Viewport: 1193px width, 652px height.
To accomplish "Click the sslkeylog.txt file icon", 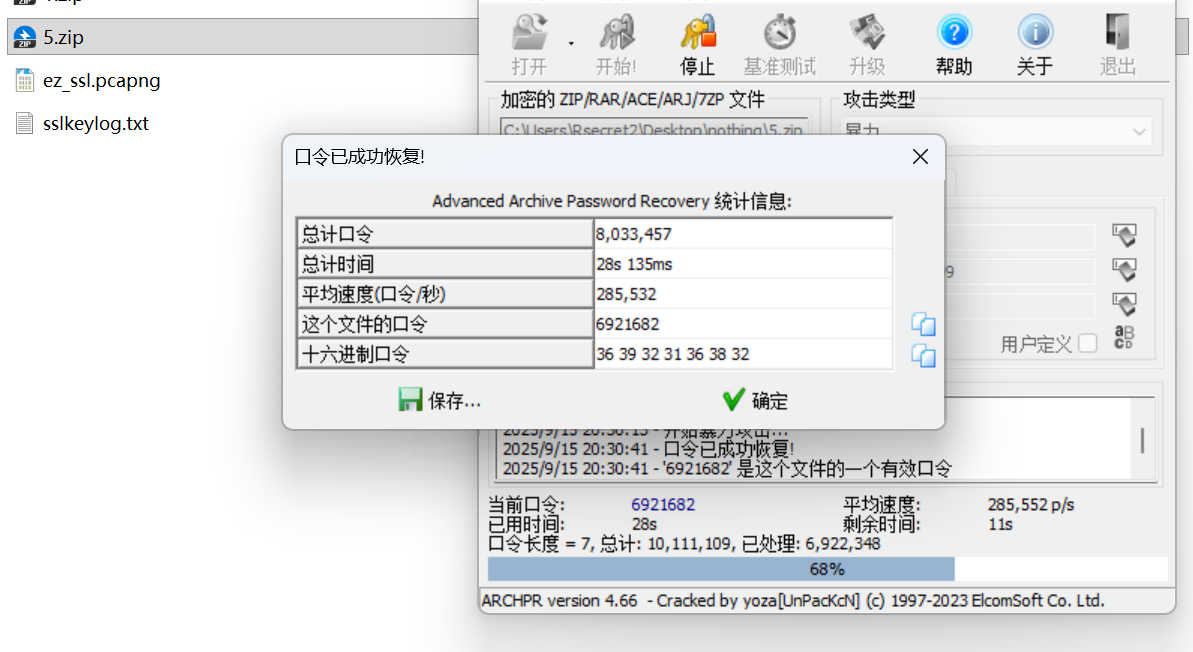I will click(x=24, y=123).
